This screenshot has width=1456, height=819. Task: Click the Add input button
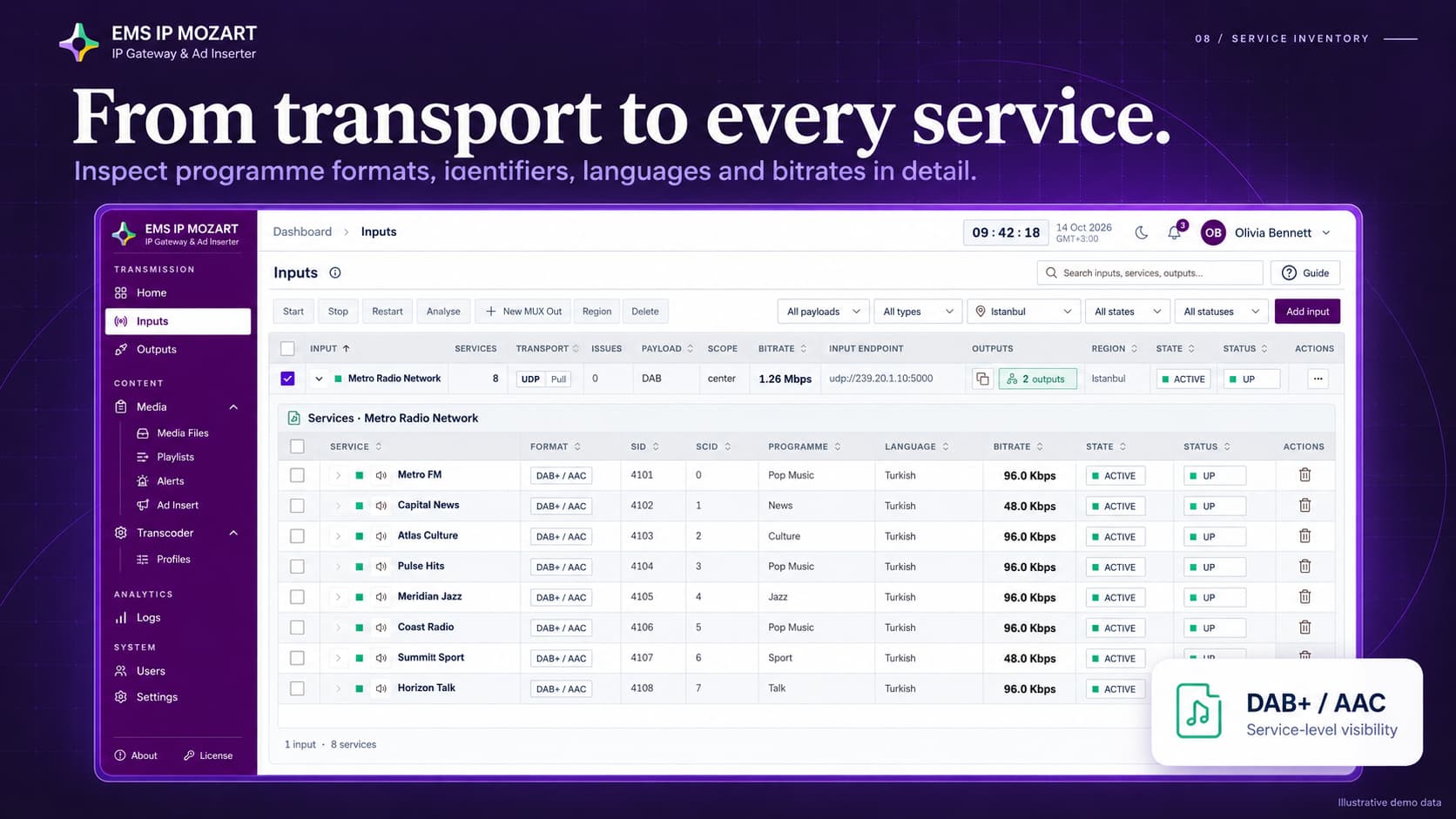[x=1307, y=312]
